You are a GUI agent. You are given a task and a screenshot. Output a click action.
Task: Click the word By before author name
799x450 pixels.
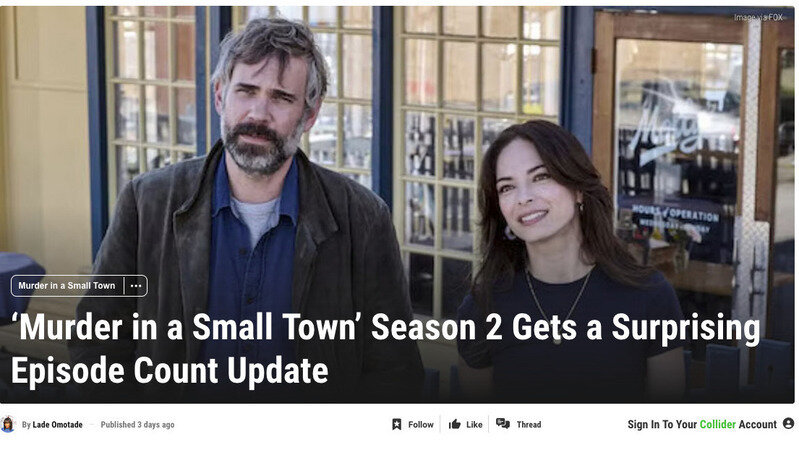coord(26,425)
